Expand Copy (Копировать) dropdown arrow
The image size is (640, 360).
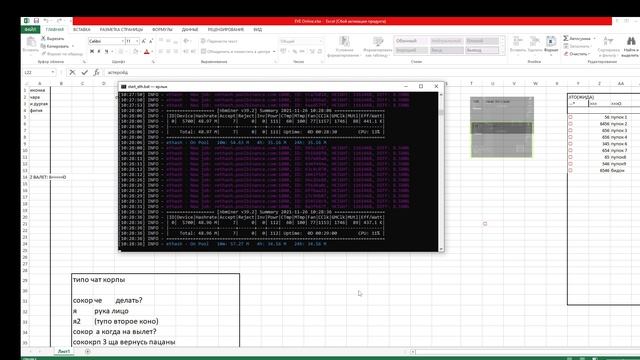73,46
